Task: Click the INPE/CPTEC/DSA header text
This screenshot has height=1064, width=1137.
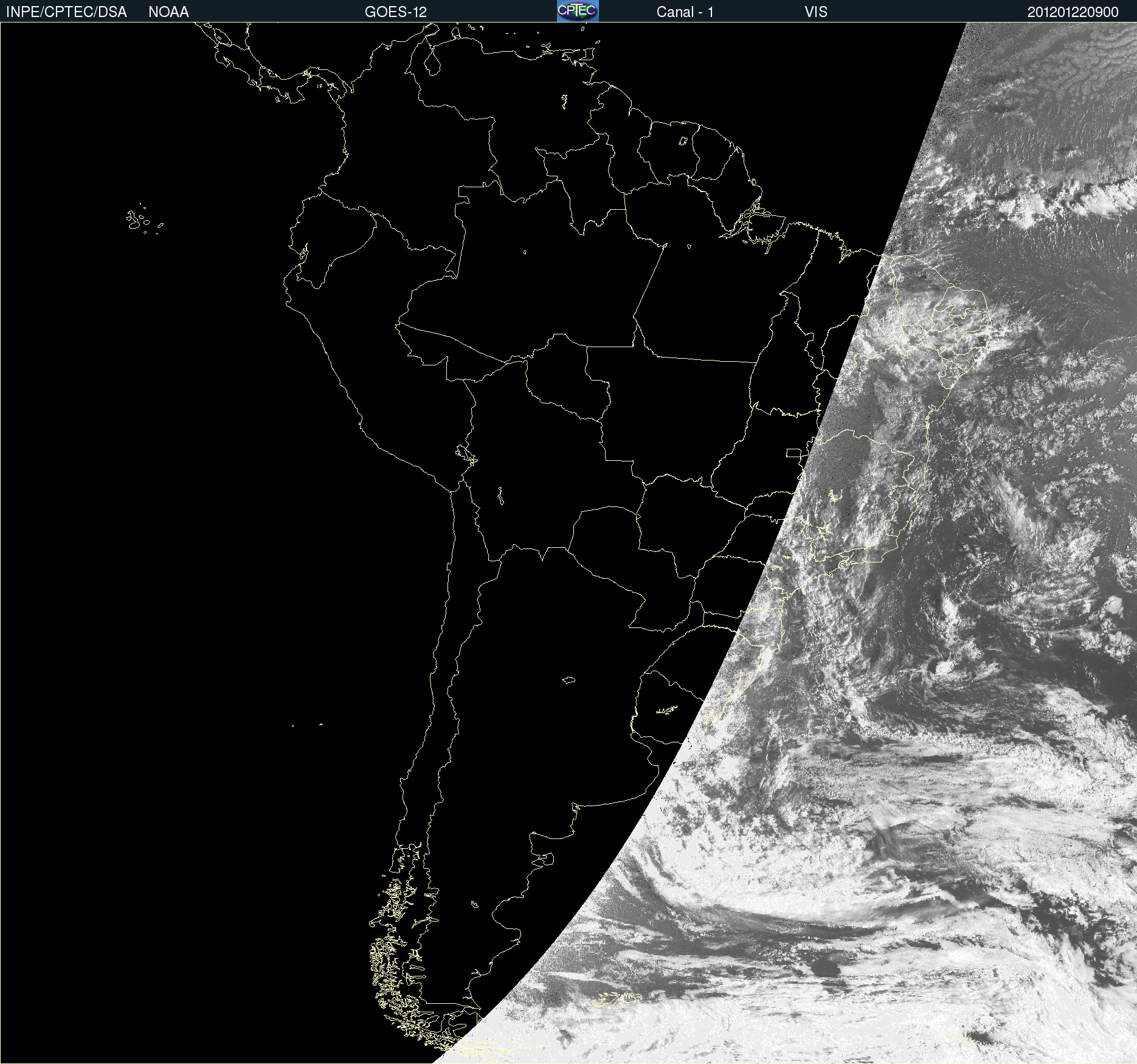Action: [66, 12]
